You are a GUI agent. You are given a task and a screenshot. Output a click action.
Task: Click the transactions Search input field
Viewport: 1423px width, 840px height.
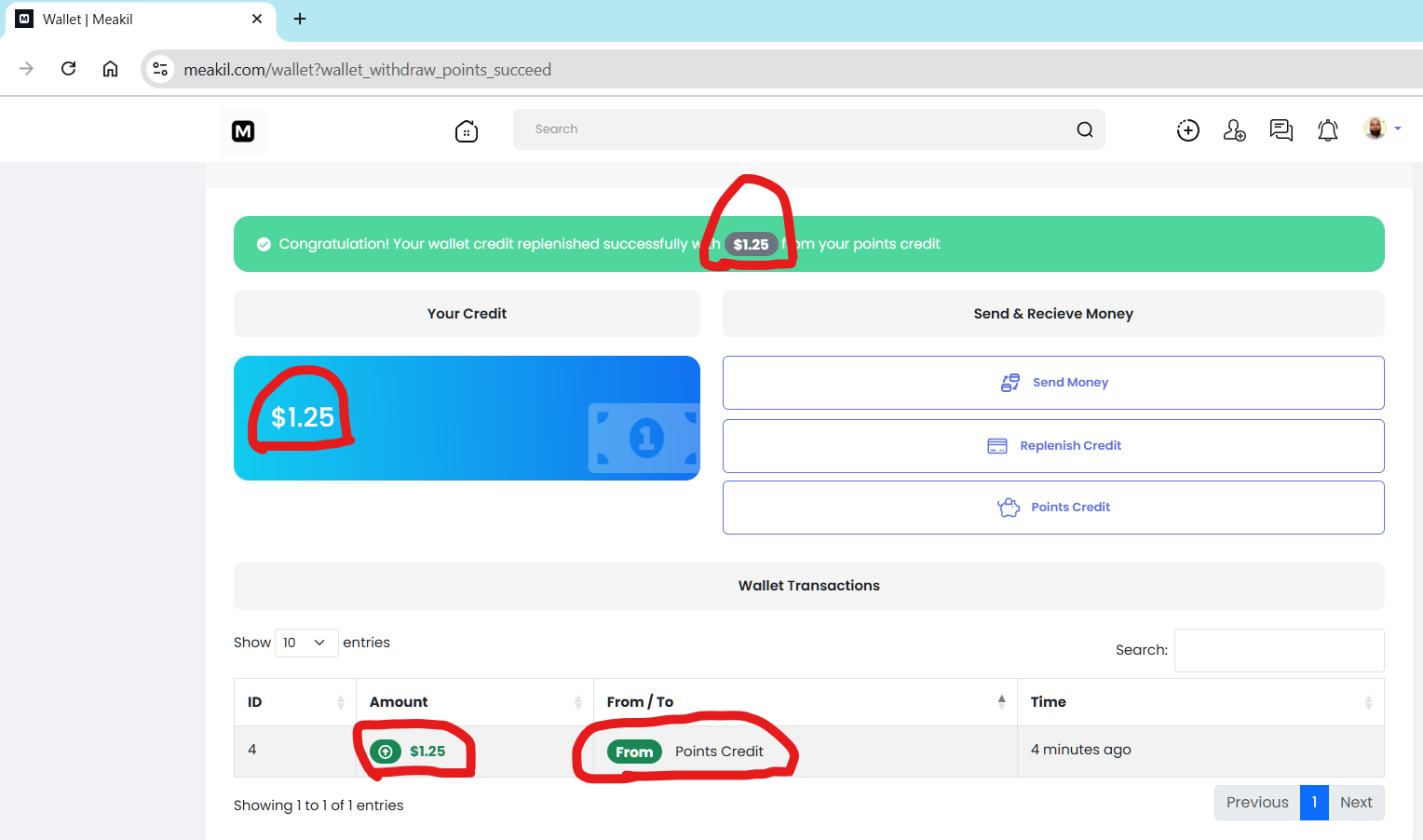pyautogui.click(x=1278, y=650)
